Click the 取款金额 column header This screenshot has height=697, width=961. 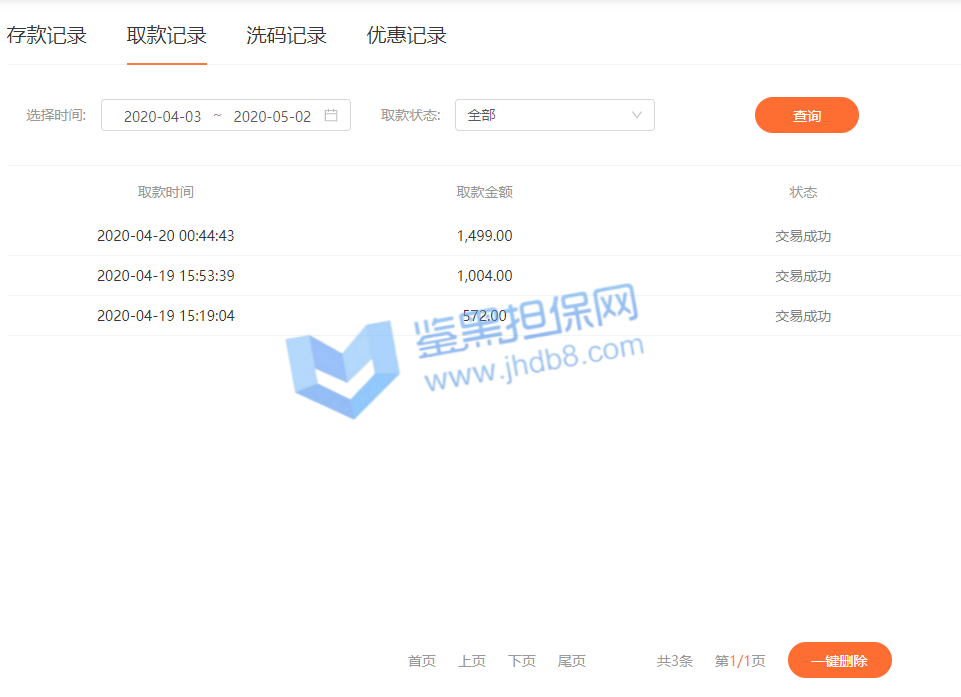pyautogui.click(x=484, y=192)
